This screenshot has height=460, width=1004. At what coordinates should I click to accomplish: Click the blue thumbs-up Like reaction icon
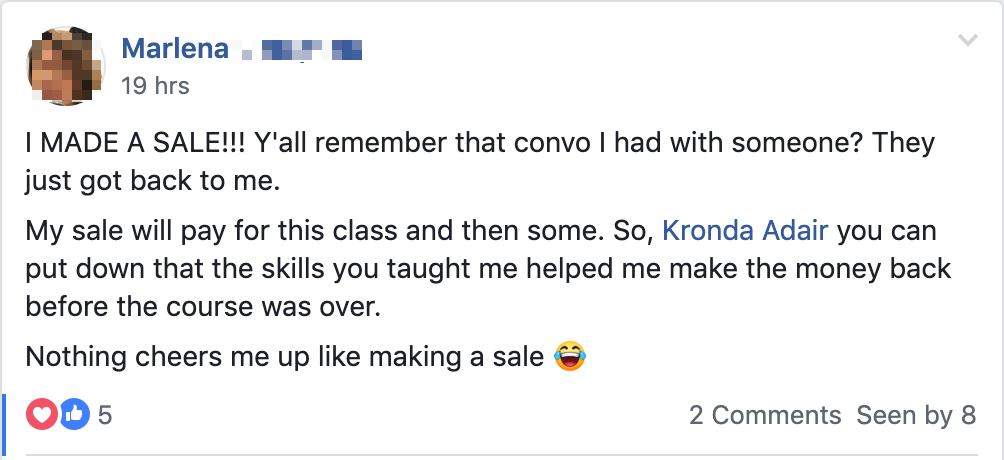coord(73,414)
